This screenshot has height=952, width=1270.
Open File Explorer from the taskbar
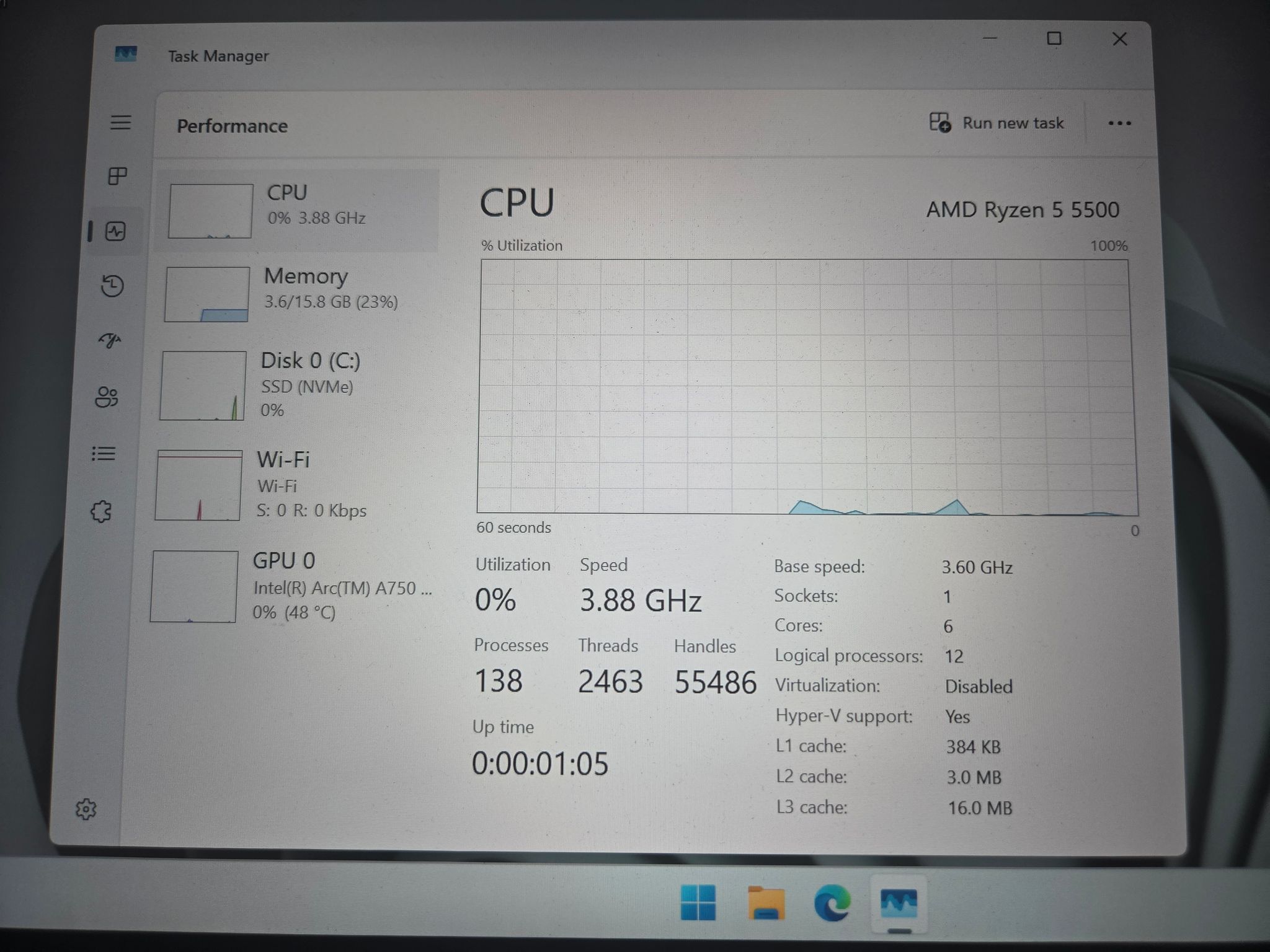click(766, 903)
